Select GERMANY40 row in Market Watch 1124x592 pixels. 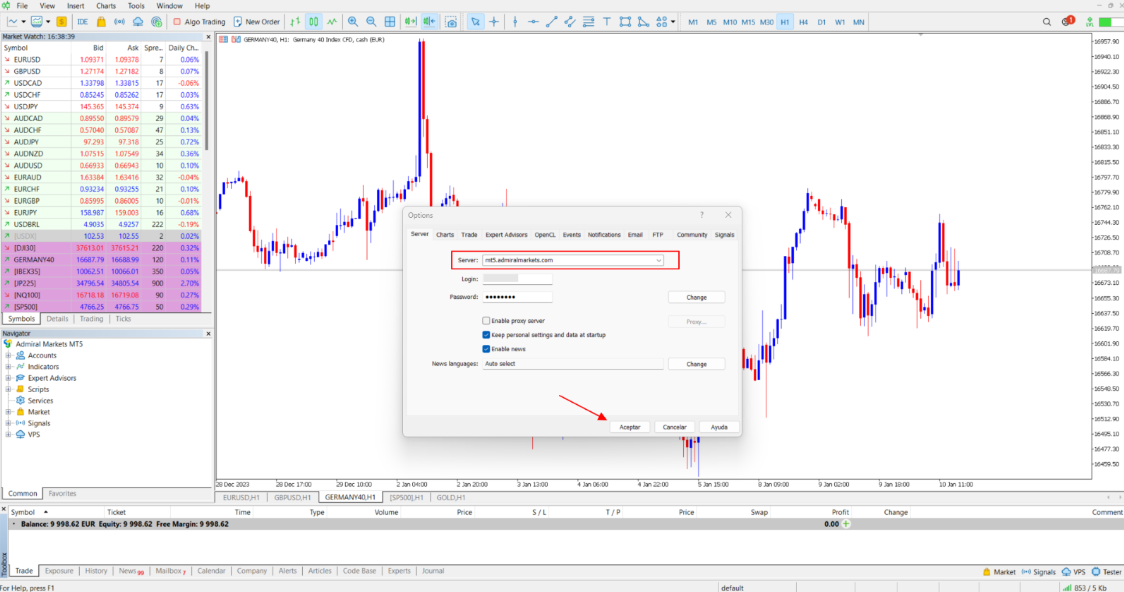click(100, 259)
